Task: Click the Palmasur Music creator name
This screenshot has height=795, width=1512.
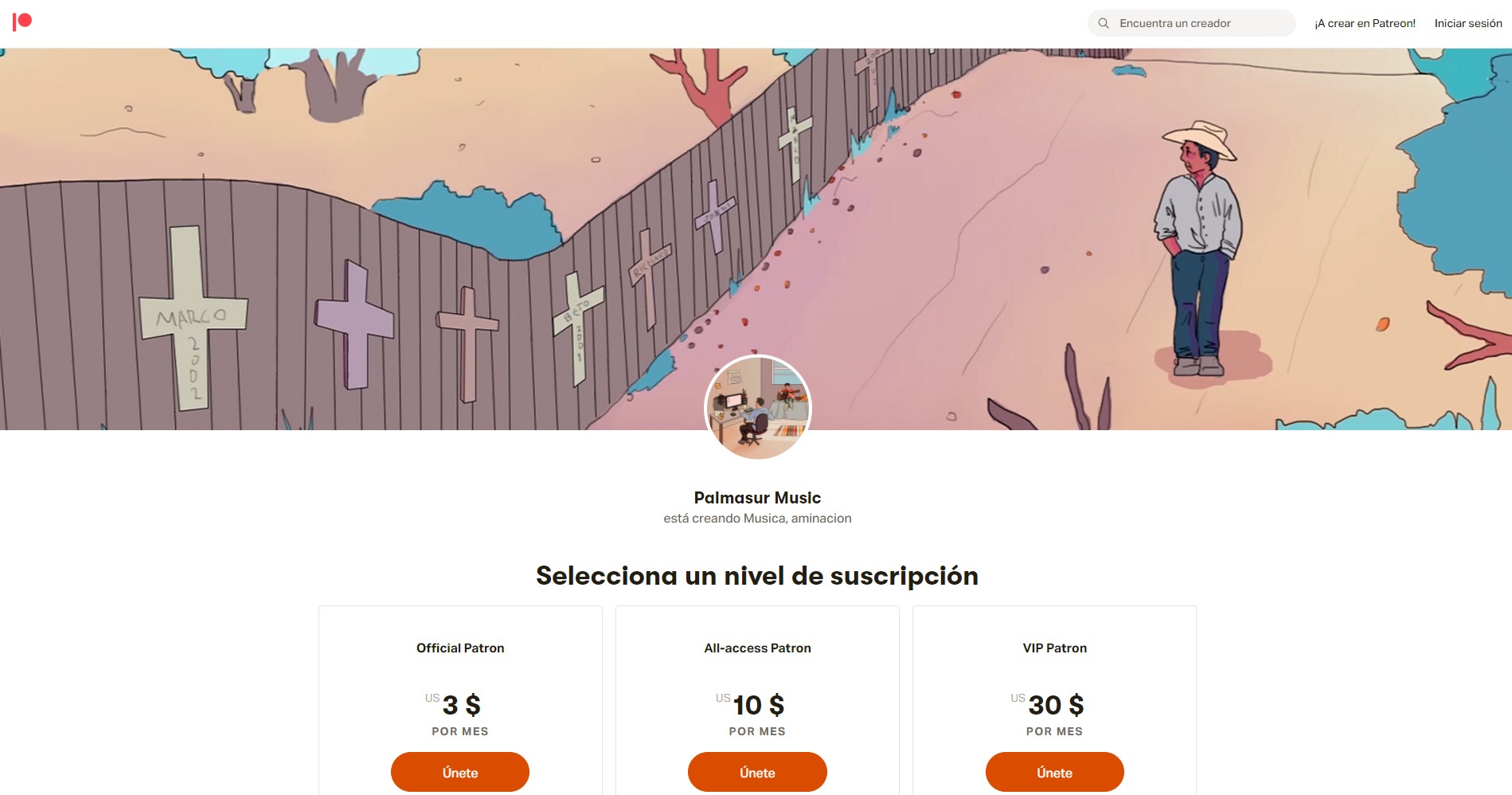Action: point(757,498)
